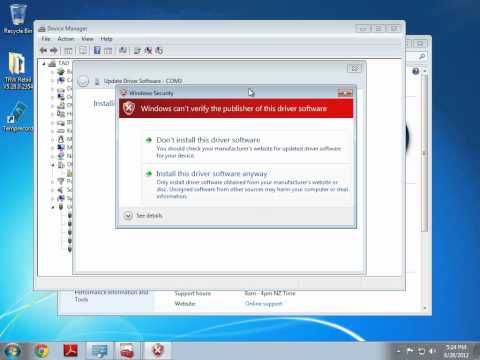Select the TAD computer icon in device tree
Screen dimensions: 480x360
52,63
